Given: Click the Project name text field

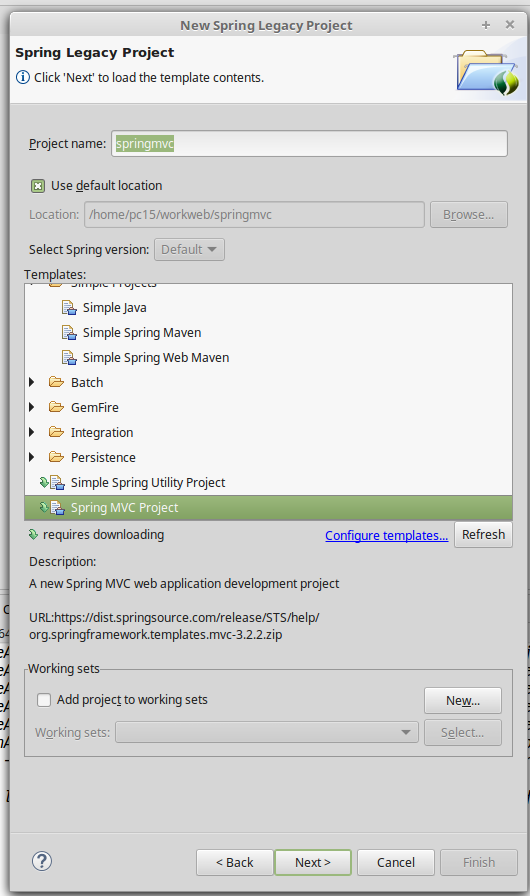Looking at the screenshot, I should (309, 143).
